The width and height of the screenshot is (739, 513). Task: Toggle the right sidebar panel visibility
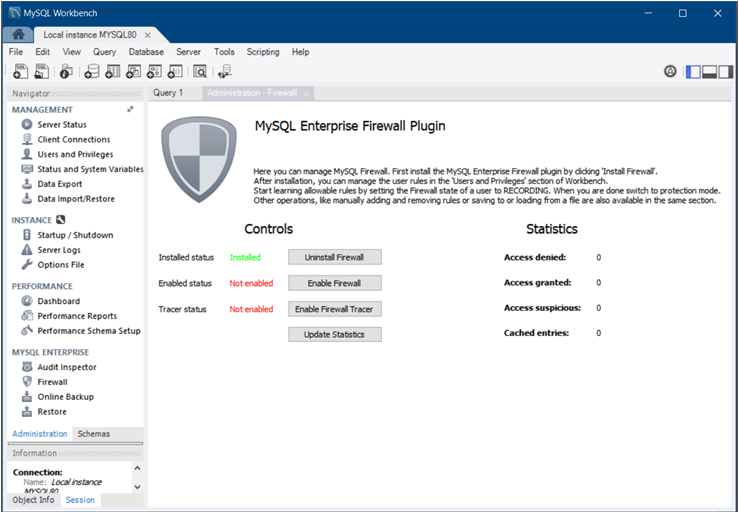pyautogui.click(x=727, y=71)
